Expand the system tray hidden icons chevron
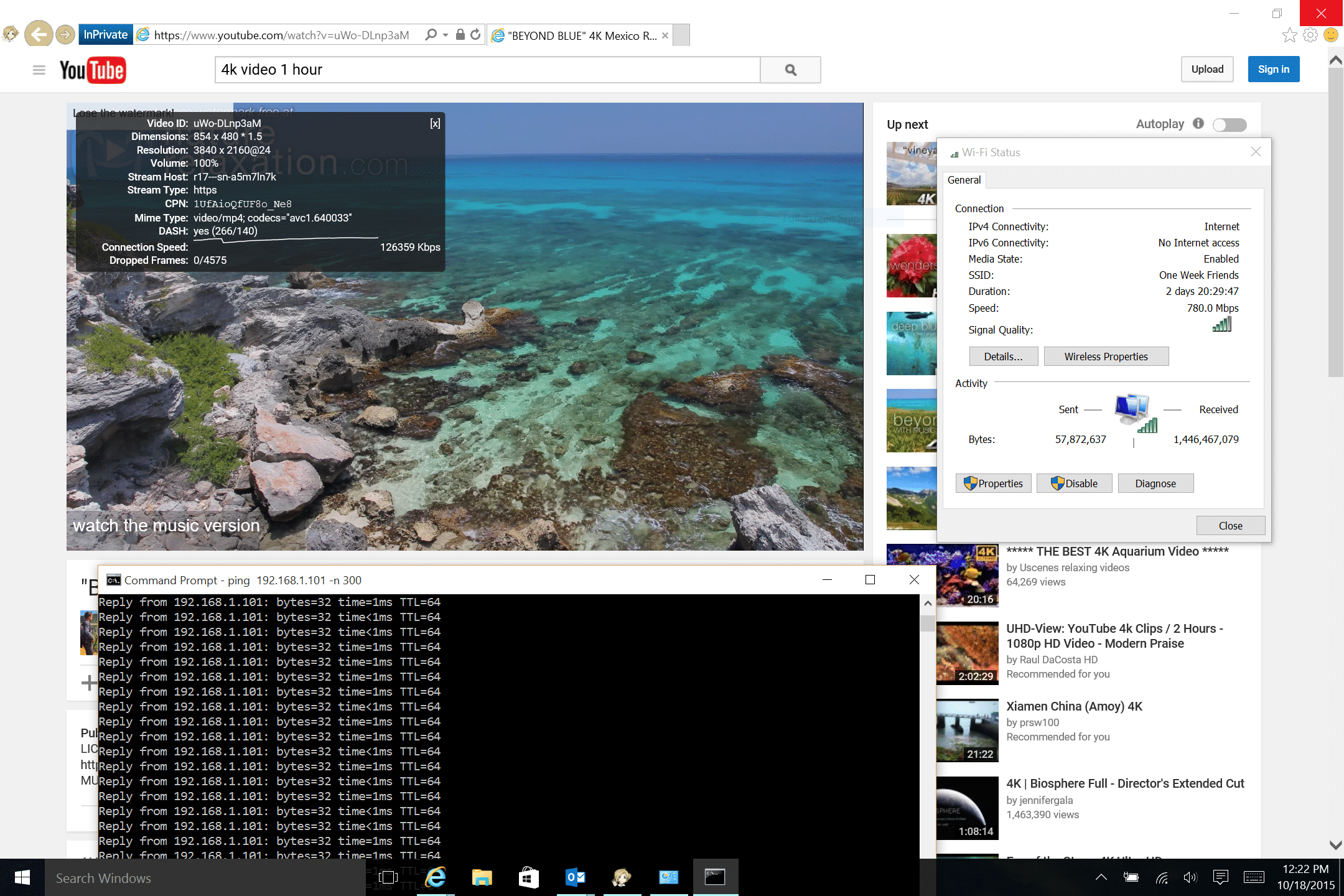The width and height of the screenshot is (1344, 896). [1101, 877]
